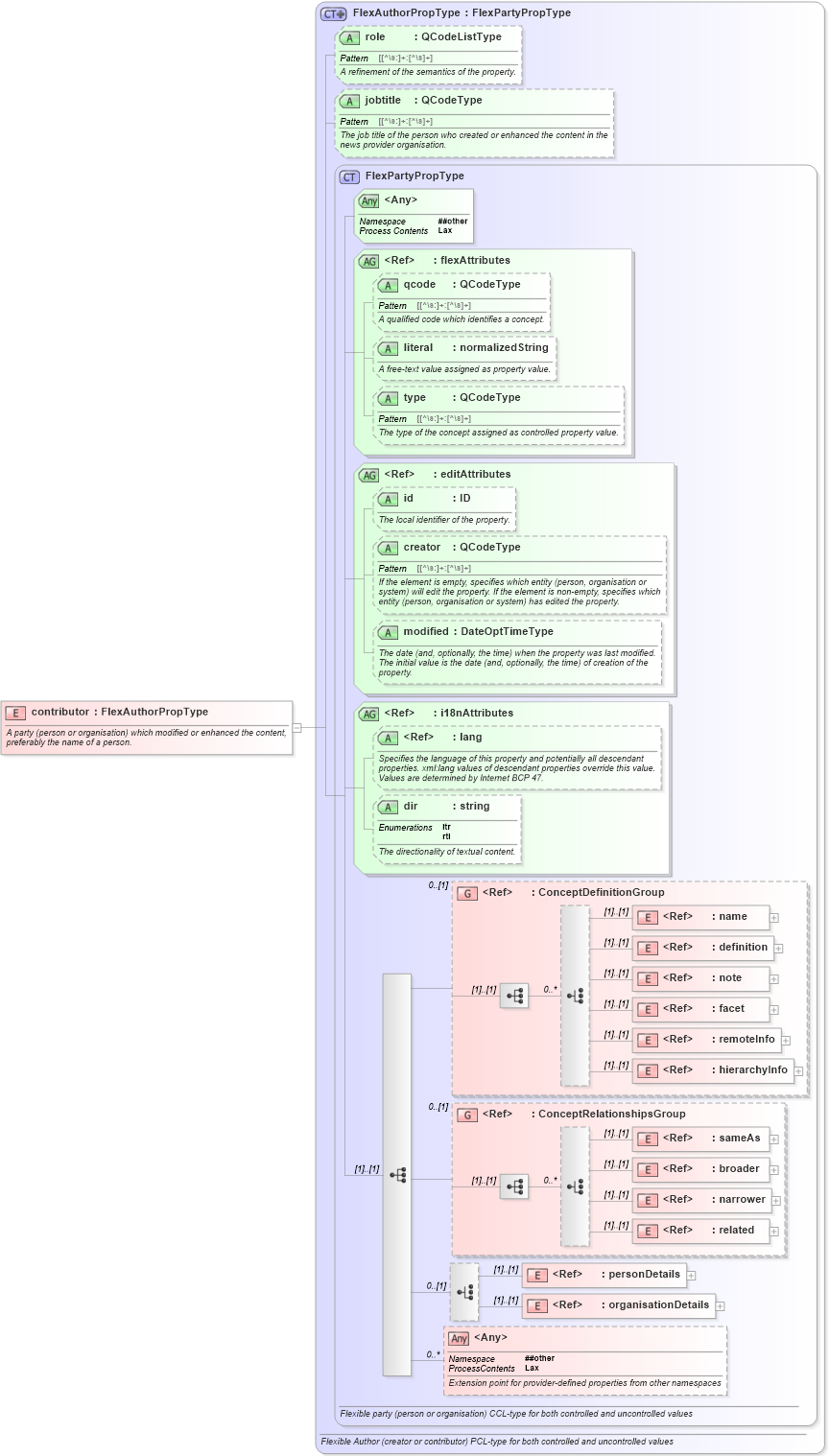
Task: Click the E icon of organisationDetails
Action: 537,1305
